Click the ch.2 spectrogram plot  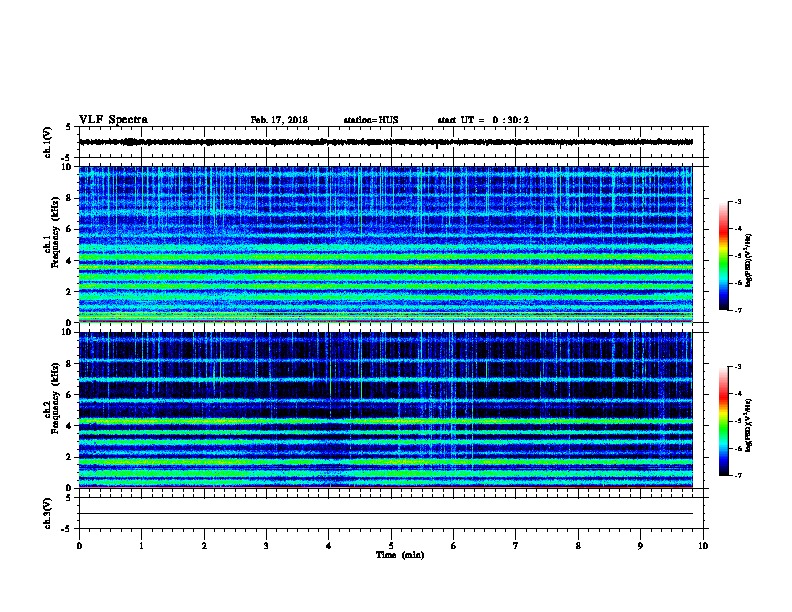386,410
